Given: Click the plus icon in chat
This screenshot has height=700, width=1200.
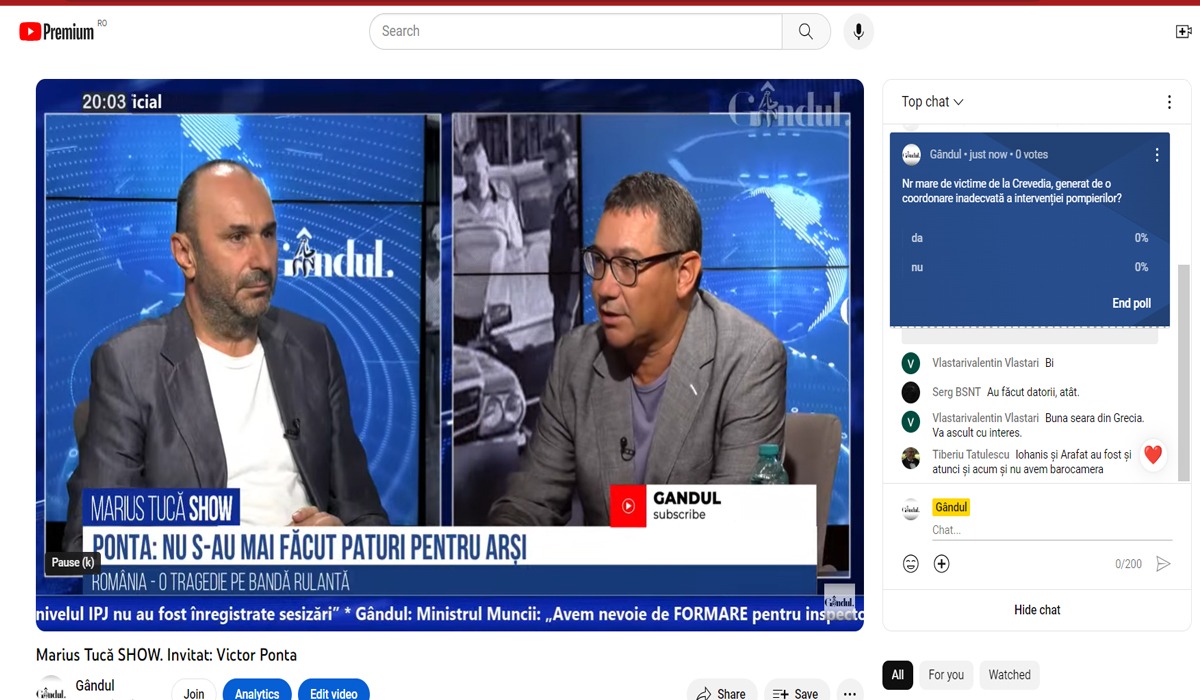Looking at the screenshot, I should 941,564.
